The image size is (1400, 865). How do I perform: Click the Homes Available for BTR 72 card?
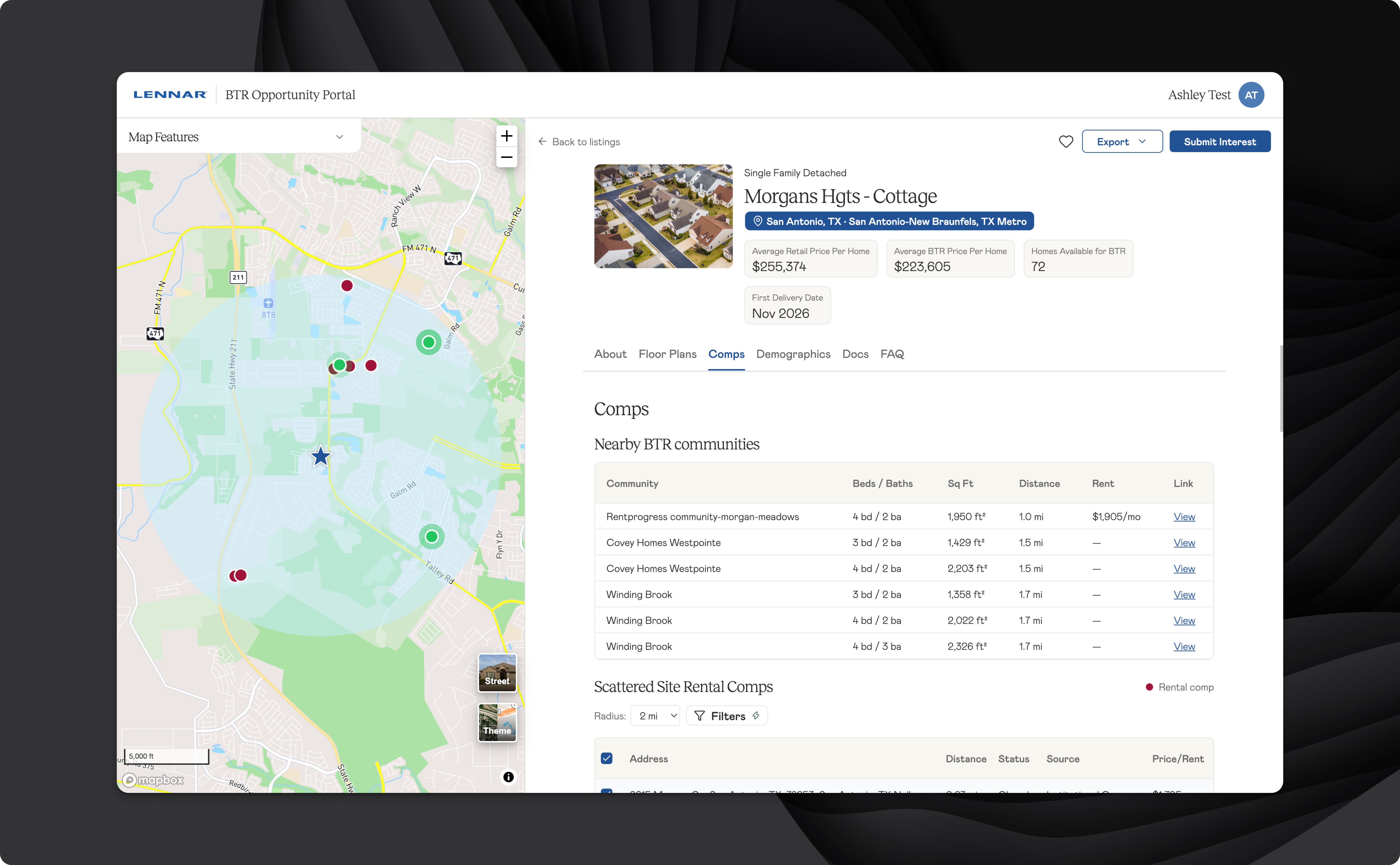[x=1078, y=259]
